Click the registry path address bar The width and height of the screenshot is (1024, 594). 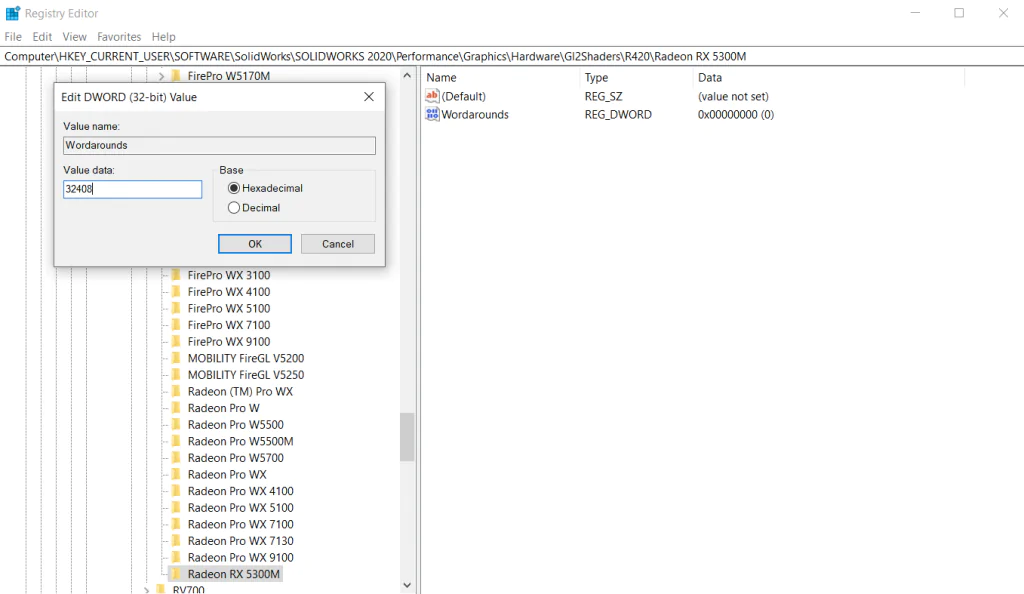click(x=512, y=56)
